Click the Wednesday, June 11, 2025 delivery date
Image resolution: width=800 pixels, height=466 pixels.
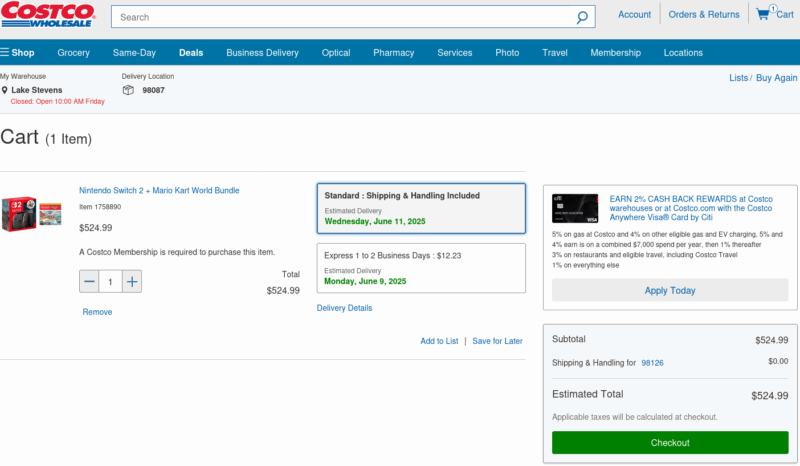(375, 221)
